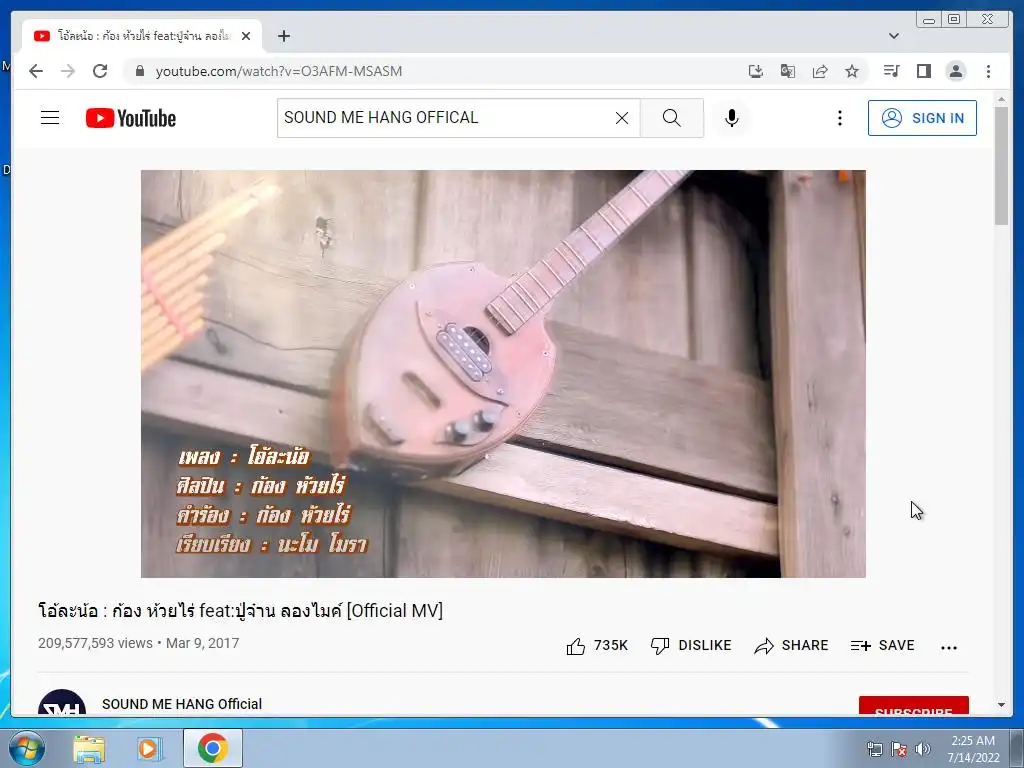Open SOUND ME HANG Official channel link
The height and width of the screenshot is (768, 1024).
182,704
